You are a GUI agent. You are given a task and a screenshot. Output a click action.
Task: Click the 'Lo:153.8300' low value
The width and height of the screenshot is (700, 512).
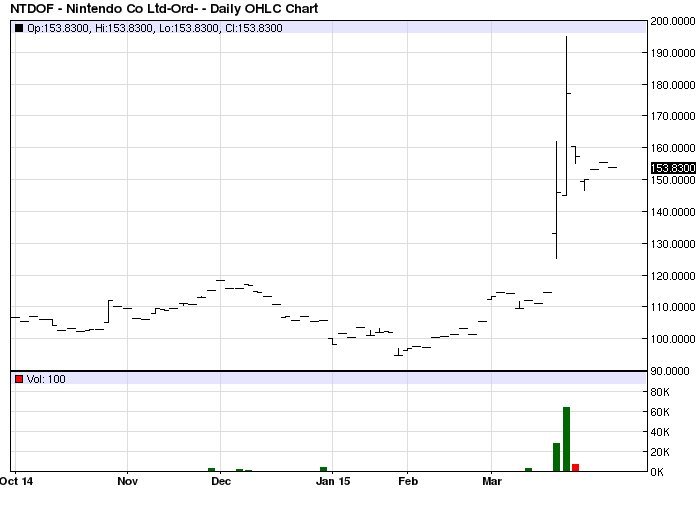click(189, 28)
